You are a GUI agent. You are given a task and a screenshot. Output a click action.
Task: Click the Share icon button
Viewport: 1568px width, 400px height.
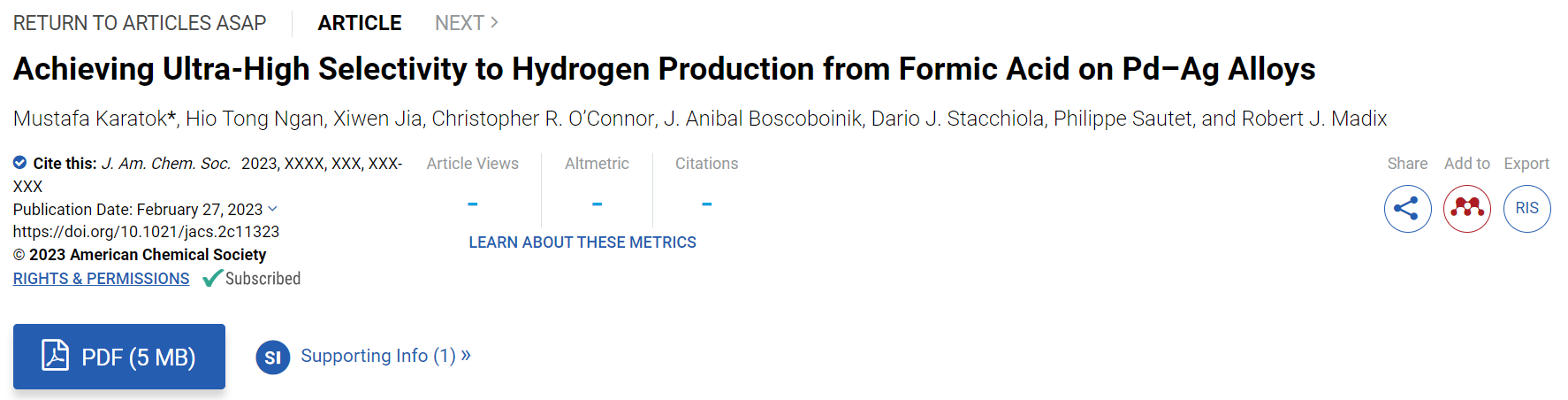click(1407, 209)
